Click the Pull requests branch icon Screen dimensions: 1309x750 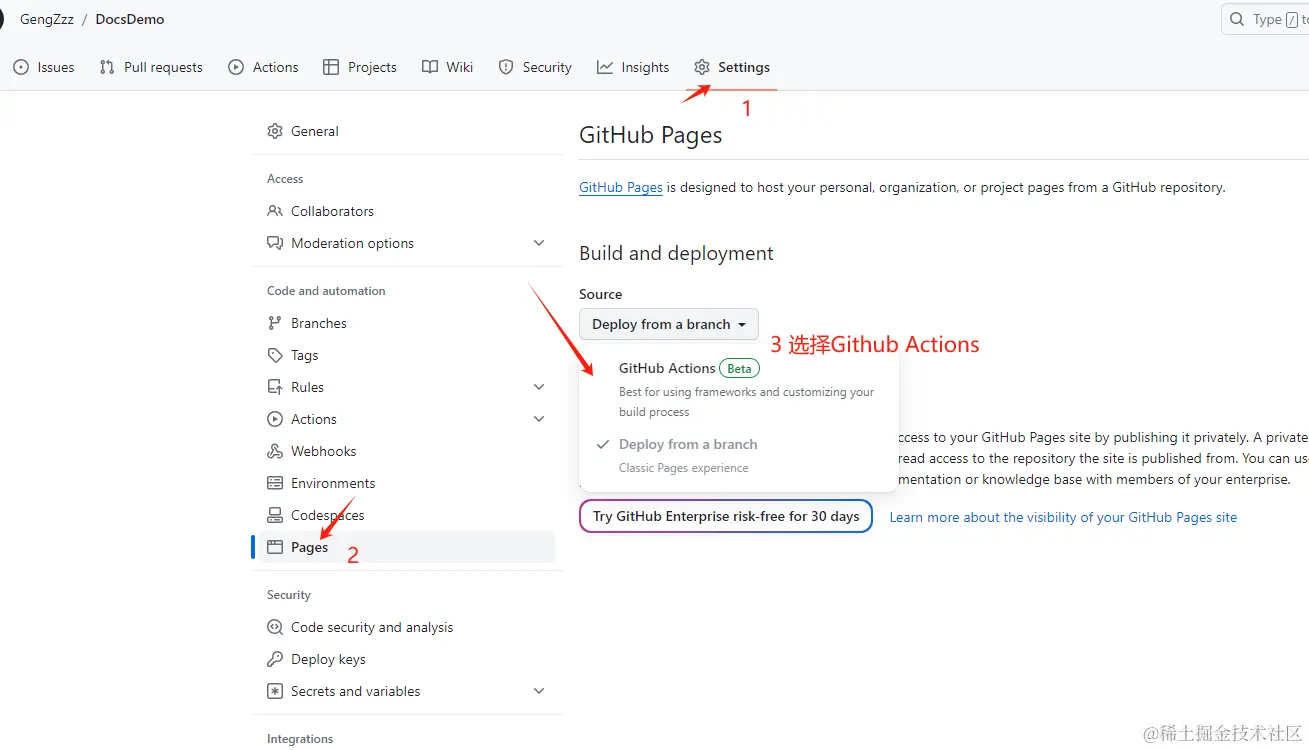point(107,67)
